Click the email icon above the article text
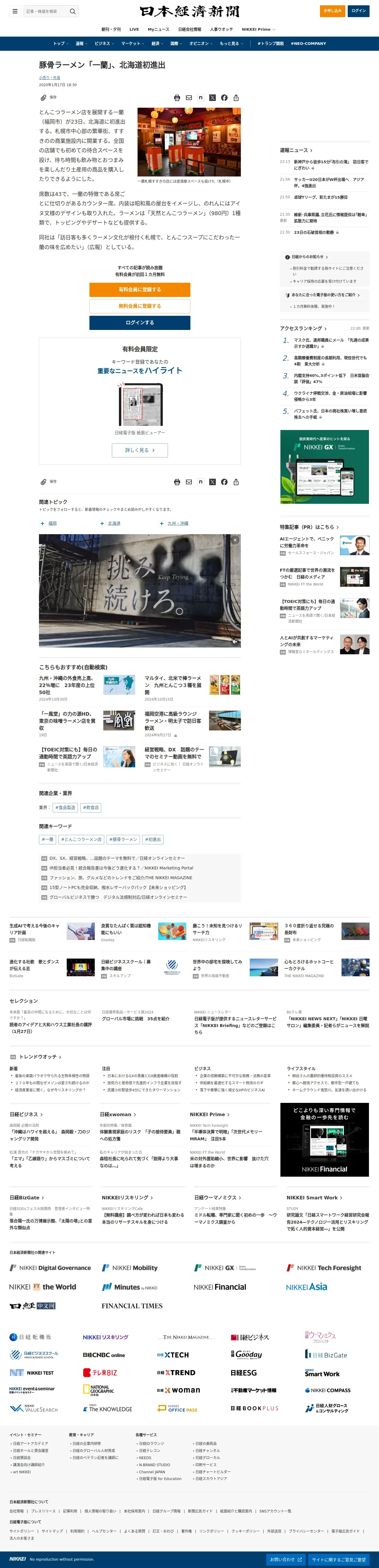The height and width of the screenshot is (1568, 379). (x=189, y=97)
